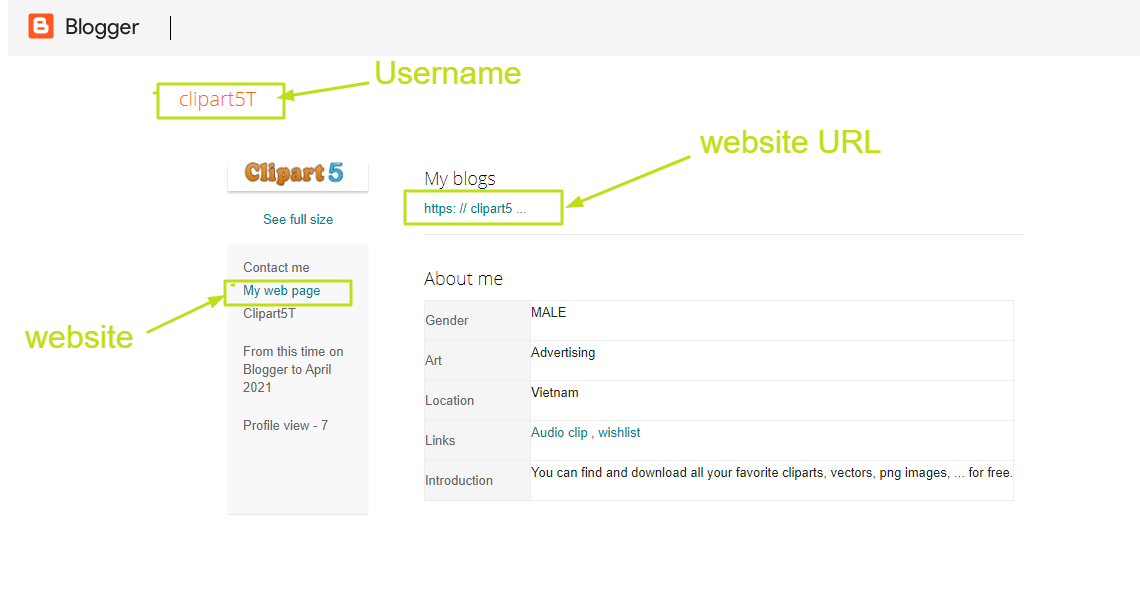This screenshot has width=1140, height=613.
Task: Click the Profile view - 7 text
Action: 285,425
